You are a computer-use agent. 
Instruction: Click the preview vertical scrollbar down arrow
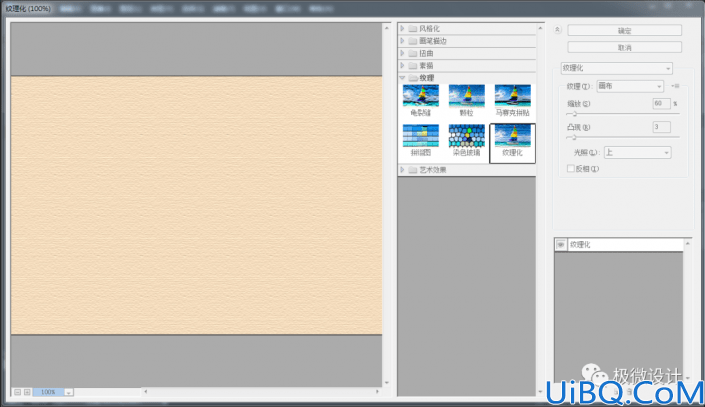coord(387,383)
